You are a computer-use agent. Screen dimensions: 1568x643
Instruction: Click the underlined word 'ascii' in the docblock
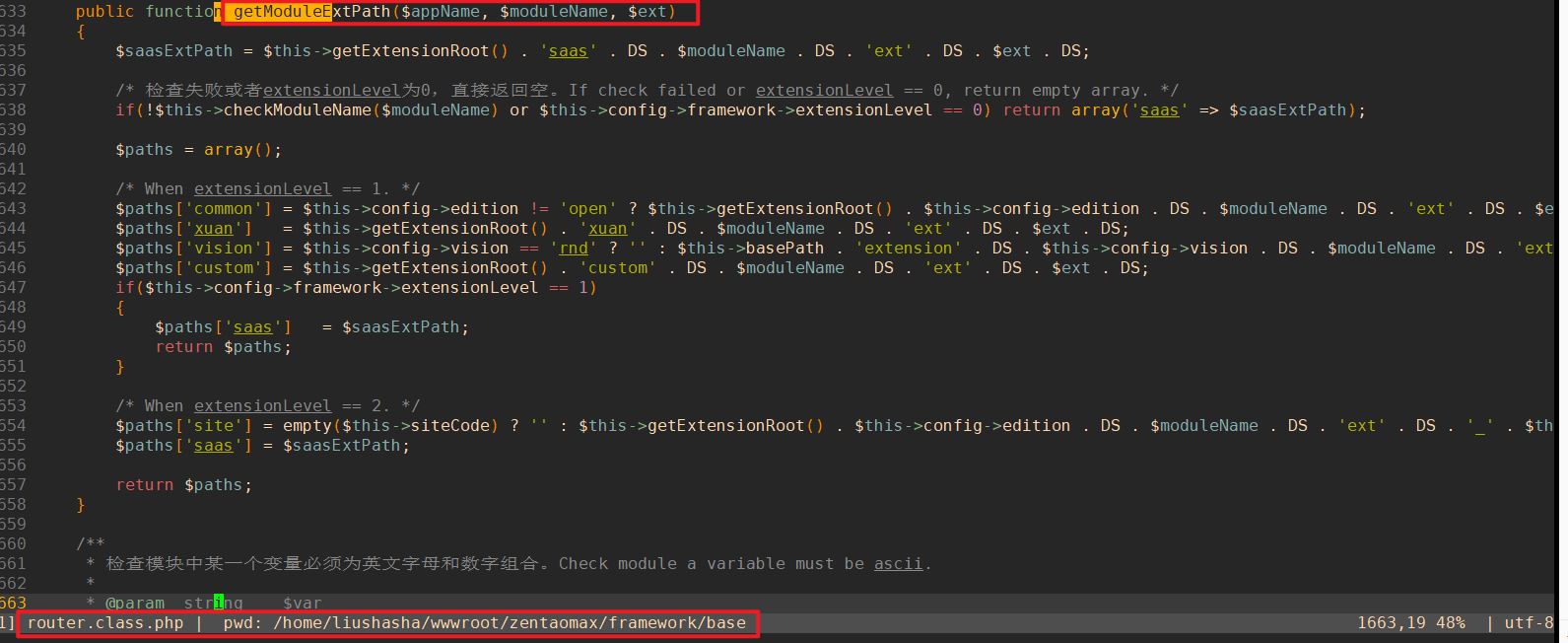899,564
